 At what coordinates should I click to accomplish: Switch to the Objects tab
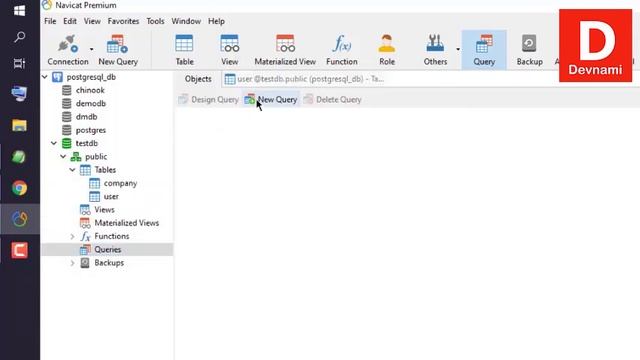[198, 79]
